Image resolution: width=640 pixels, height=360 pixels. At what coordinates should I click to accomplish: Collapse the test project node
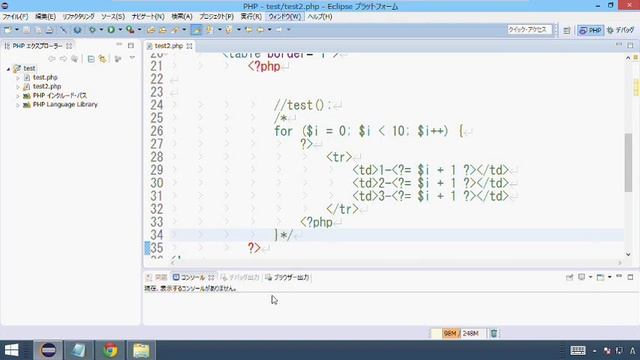tap(8, 69)
